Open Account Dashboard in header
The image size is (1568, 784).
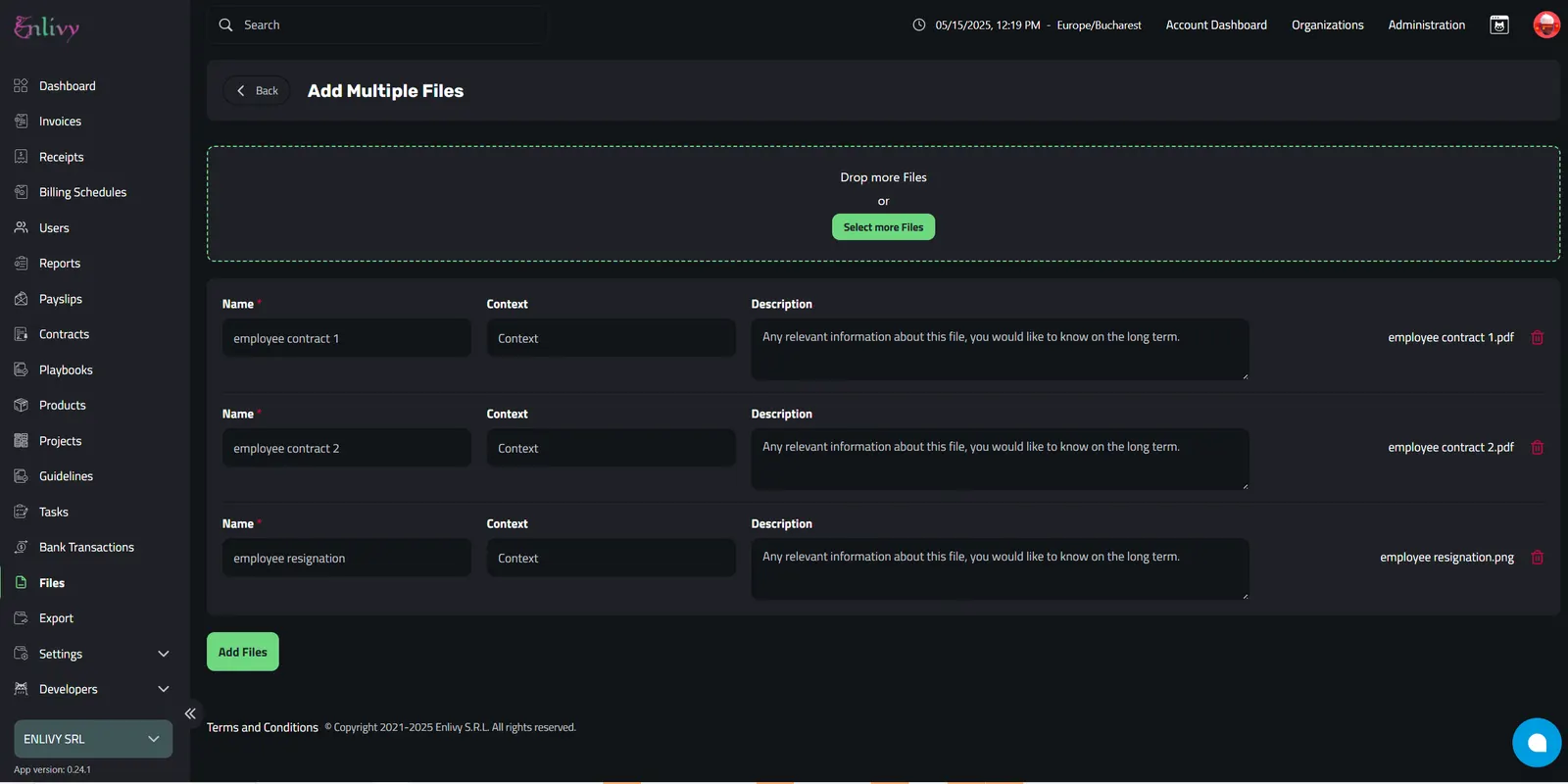pos(1216,25)
